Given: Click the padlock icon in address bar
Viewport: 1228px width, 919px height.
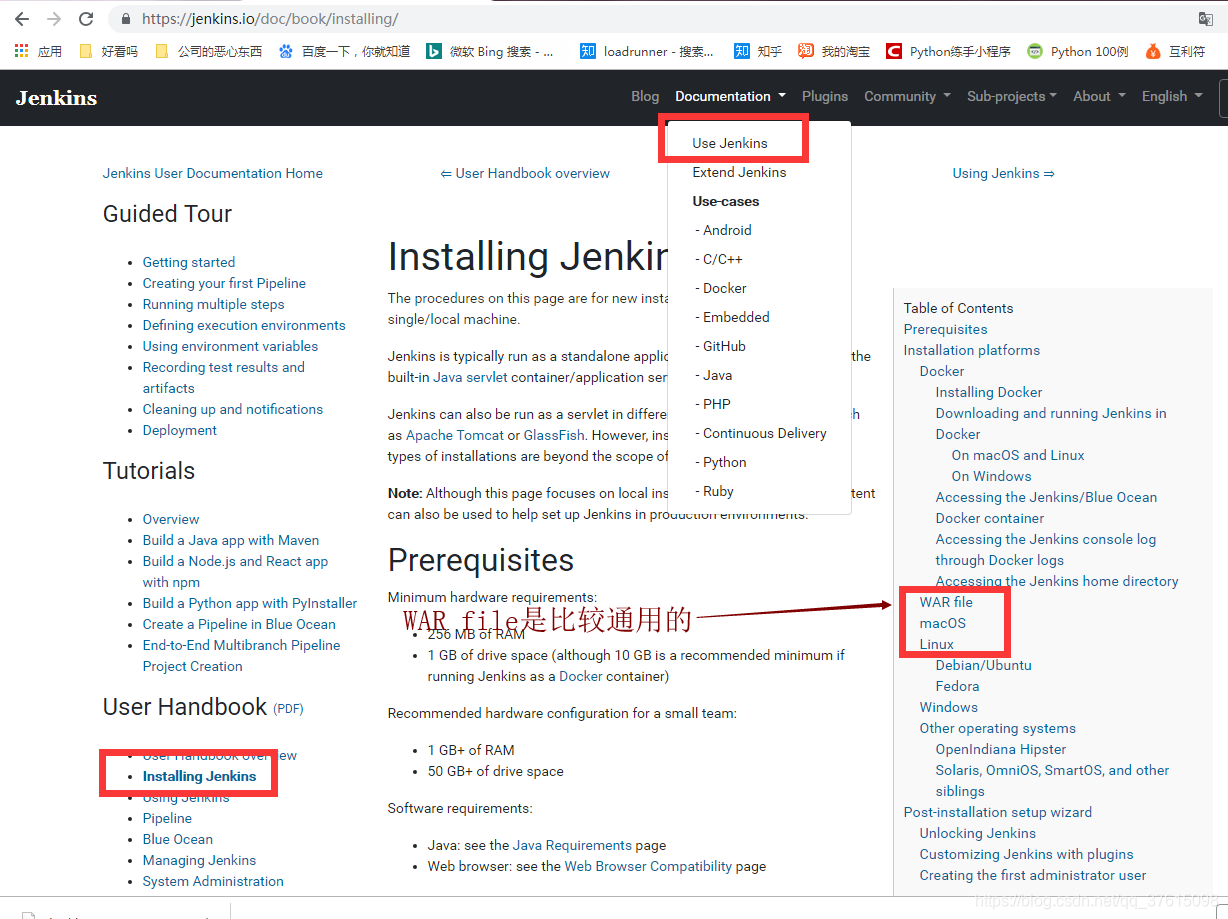Looking at the screenshot, I should click(x=125, y=19).
